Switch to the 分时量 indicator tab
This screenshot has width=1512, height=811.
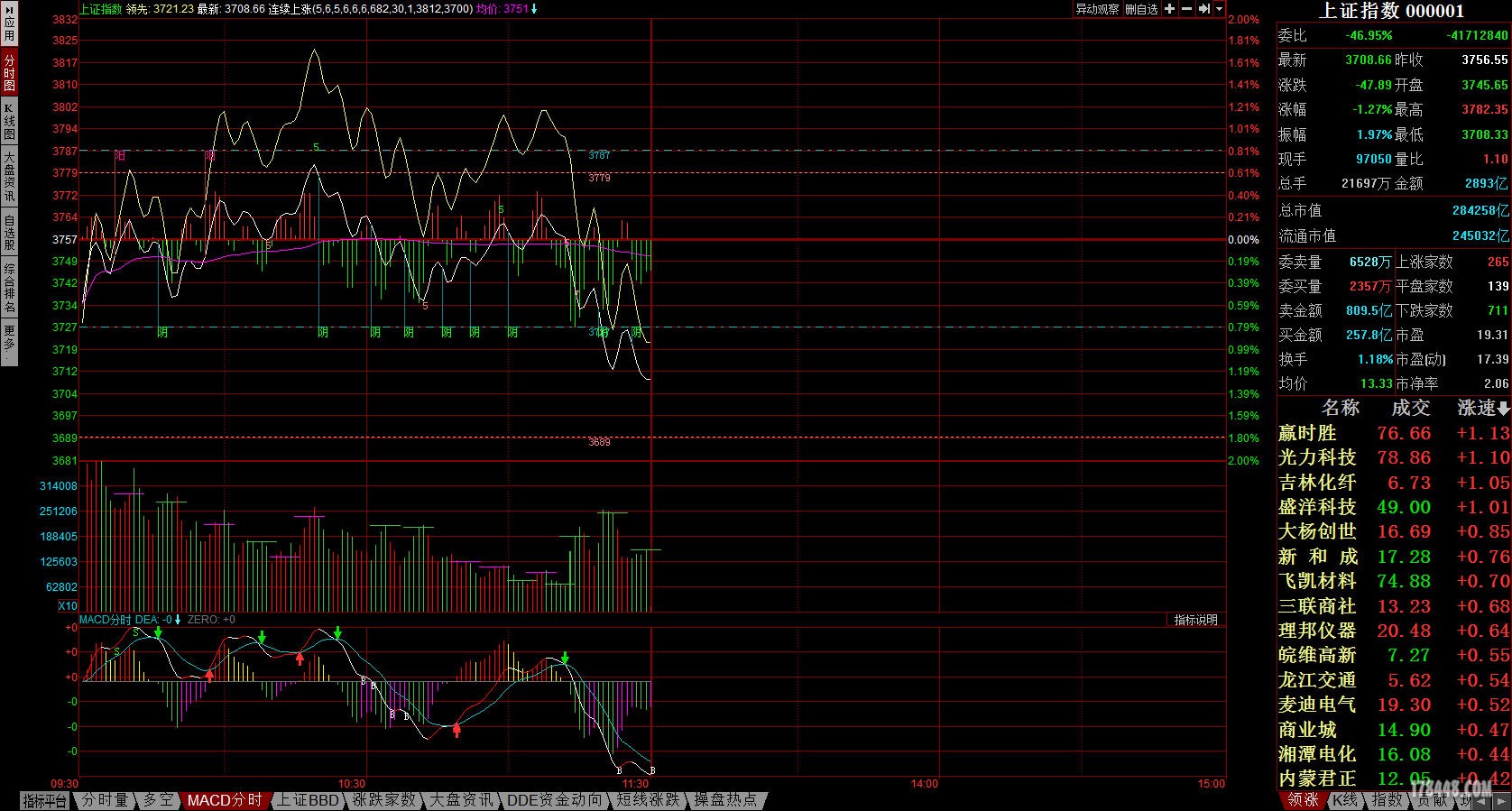click(x=105, y=801)
